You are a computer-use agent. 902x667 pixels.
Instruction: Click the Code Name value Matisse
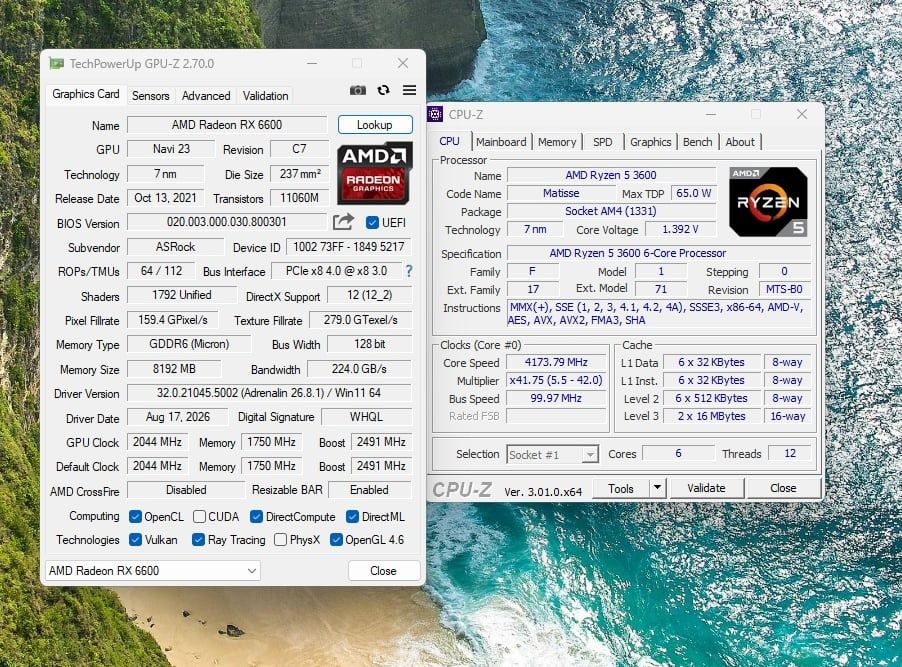[561, 193]
